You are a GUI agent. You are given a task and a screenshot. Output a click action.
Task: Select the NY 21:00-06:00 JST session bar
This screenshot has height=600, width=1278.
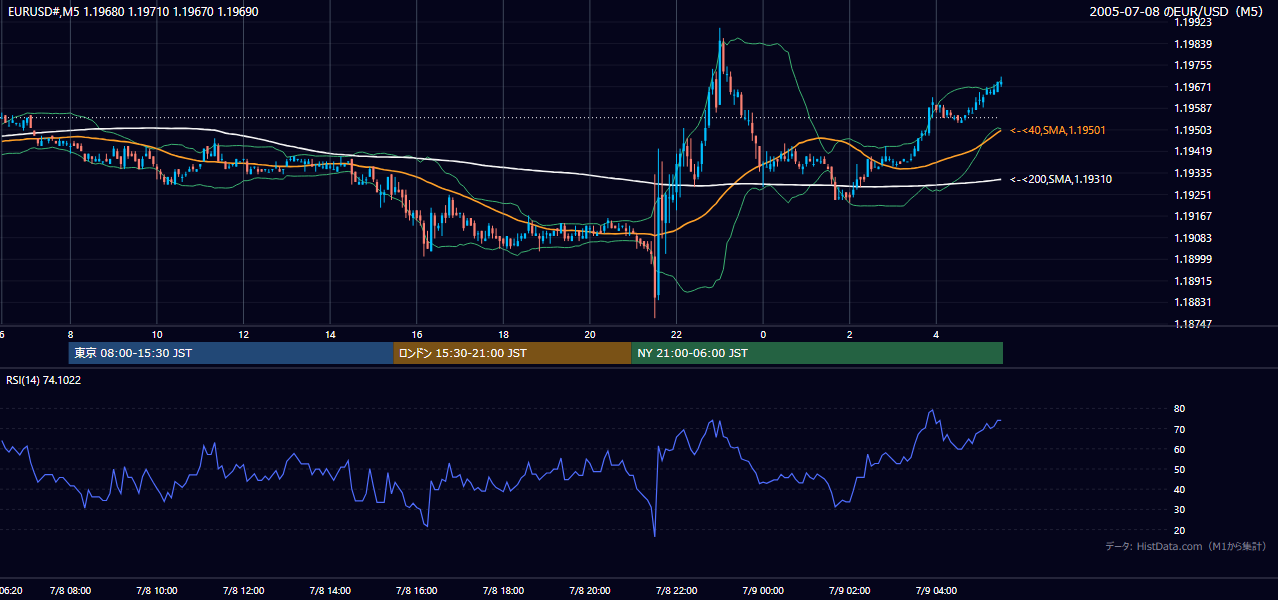point(817,353)
